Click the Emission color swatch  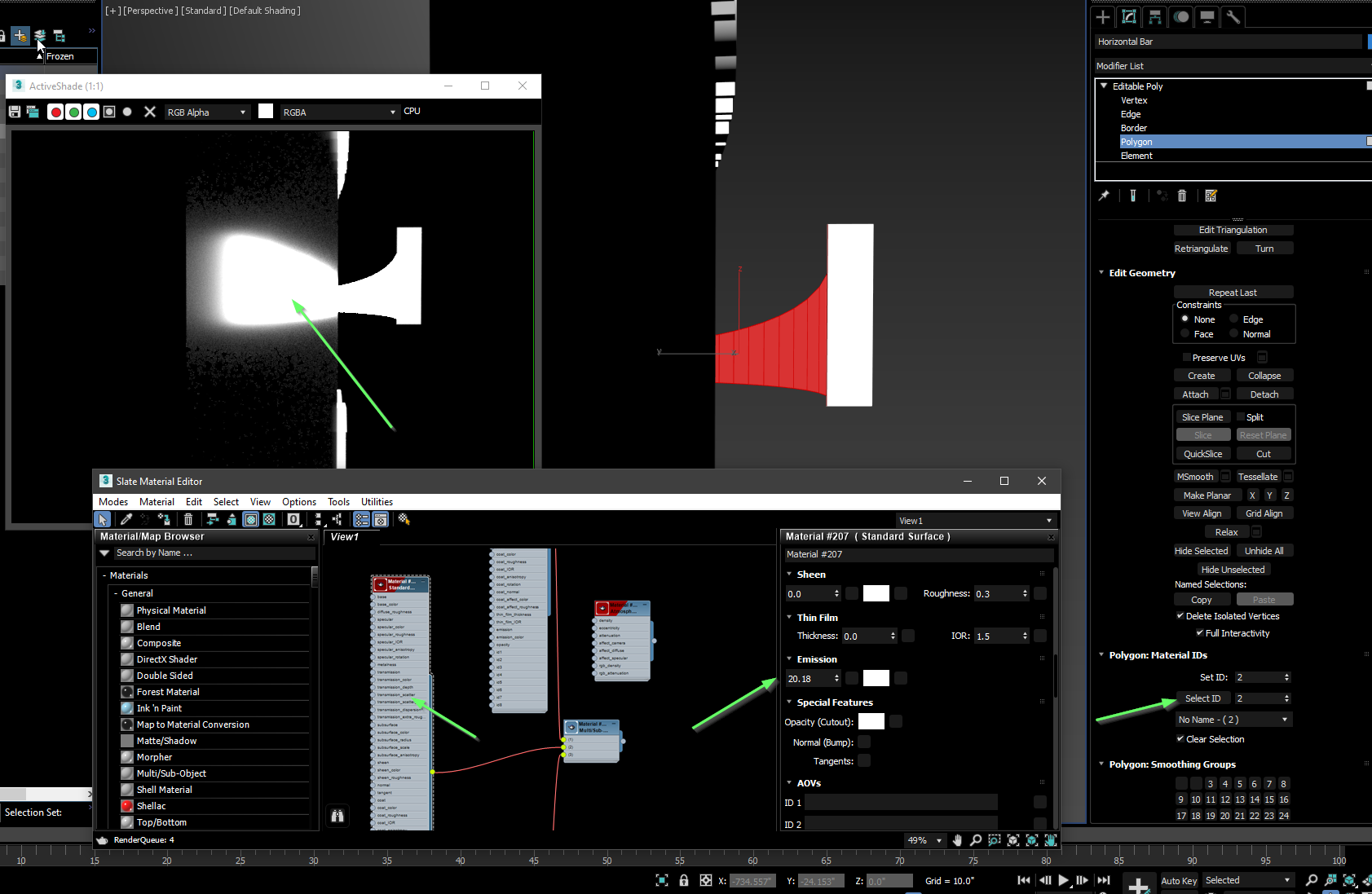pos(876,678)
